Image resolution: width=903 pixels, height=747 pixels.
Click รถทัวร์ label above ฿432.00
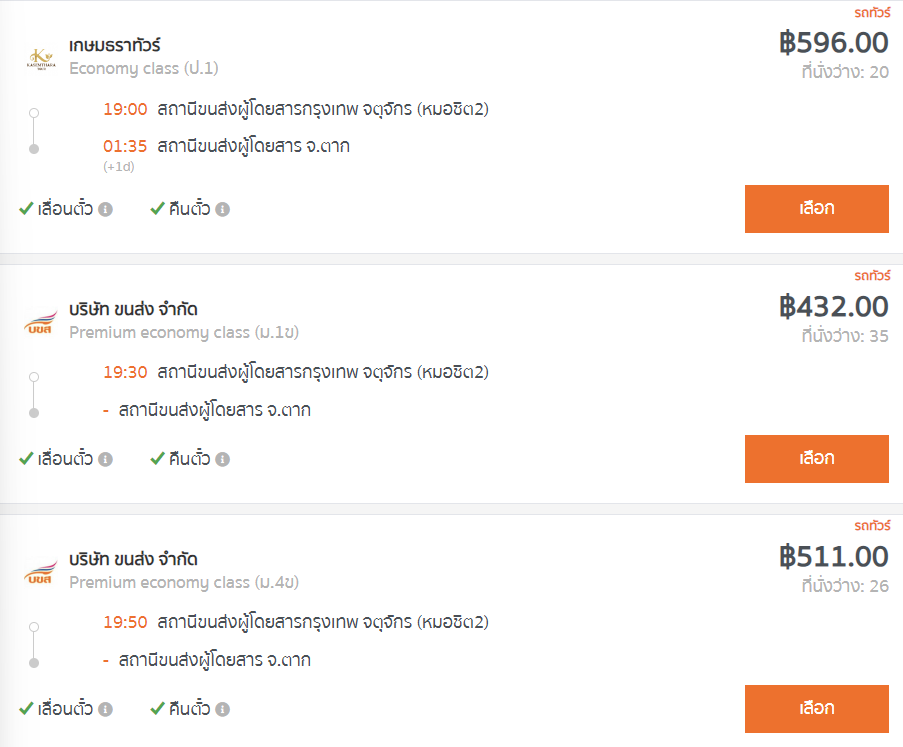click(872, 276)
